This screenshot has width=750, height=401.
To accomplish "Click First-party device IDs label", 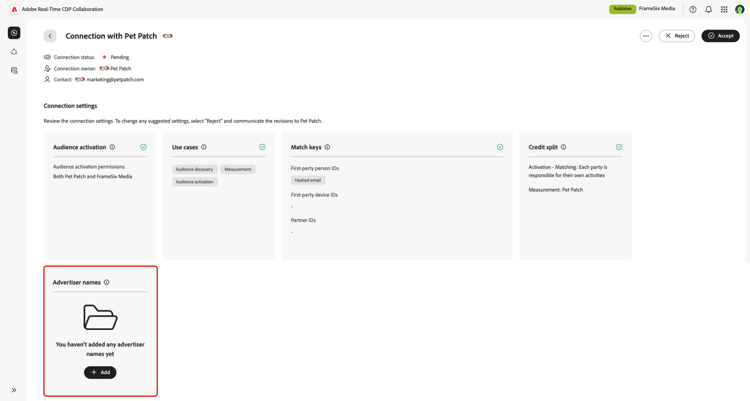I will point(314,195).
